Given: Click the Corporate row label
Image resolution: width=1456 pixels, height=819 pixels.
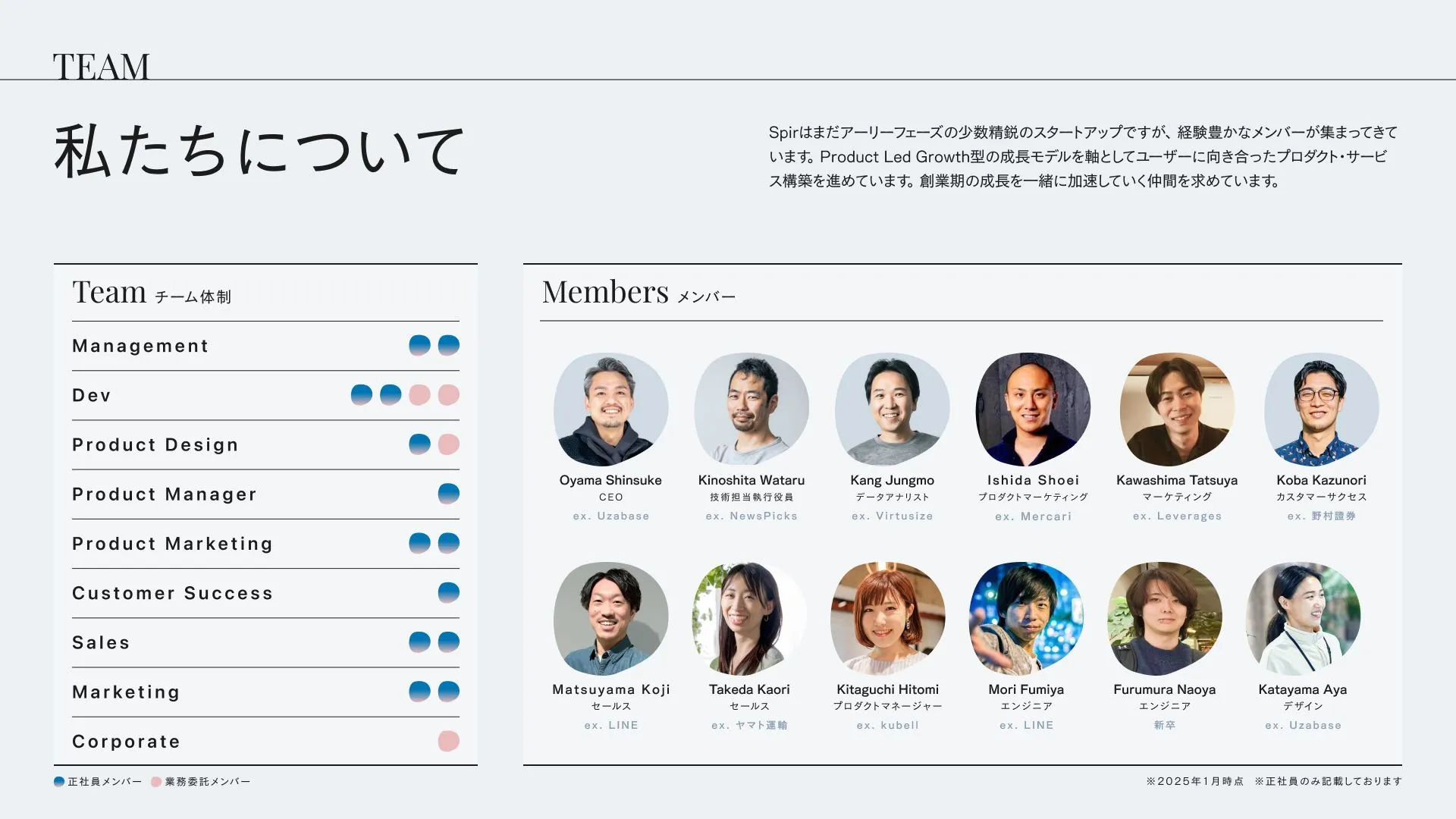Looking at the screenshot, I should pos(126,742).
